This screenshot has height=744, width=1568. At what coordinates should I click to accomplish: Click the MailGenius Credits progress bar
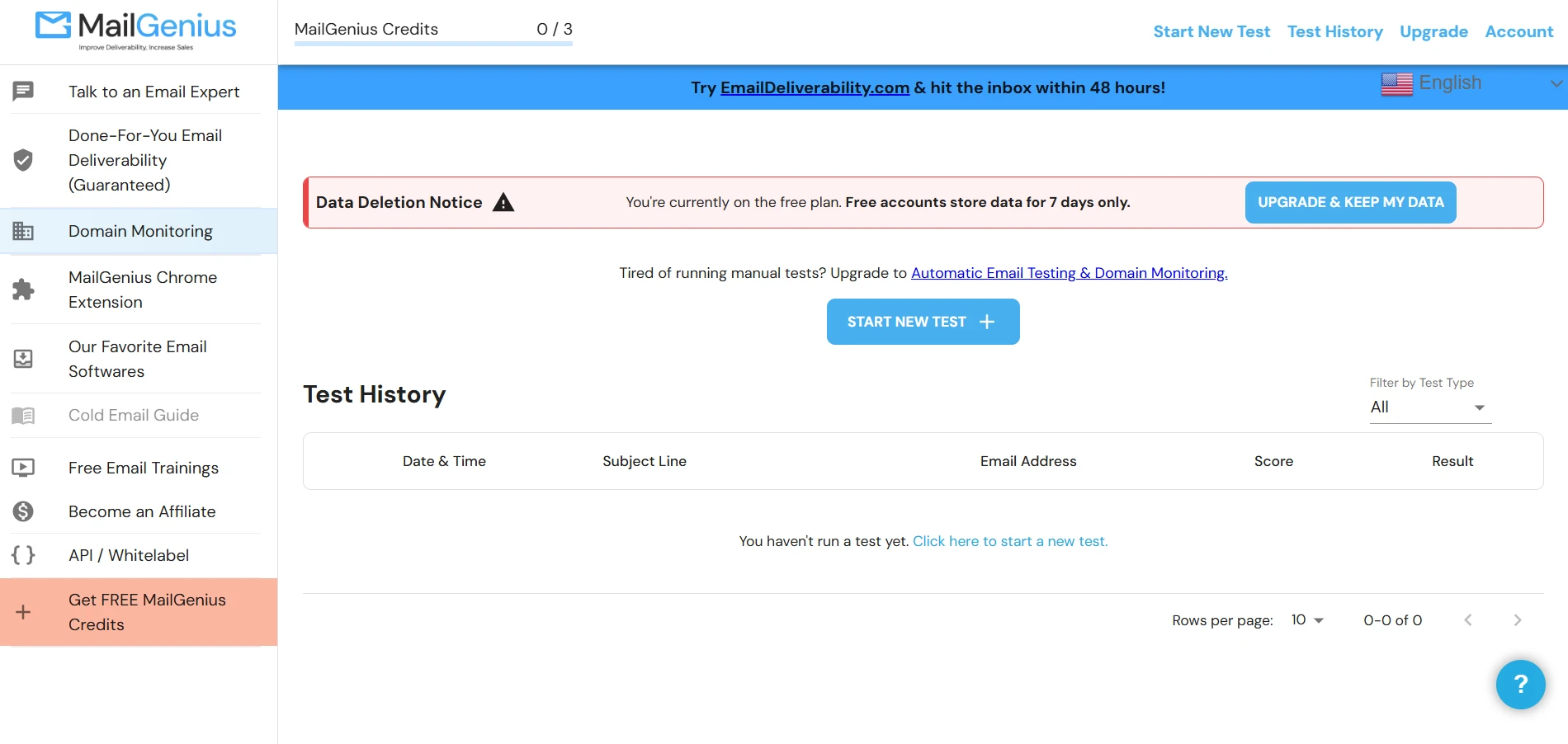[433, 43]
